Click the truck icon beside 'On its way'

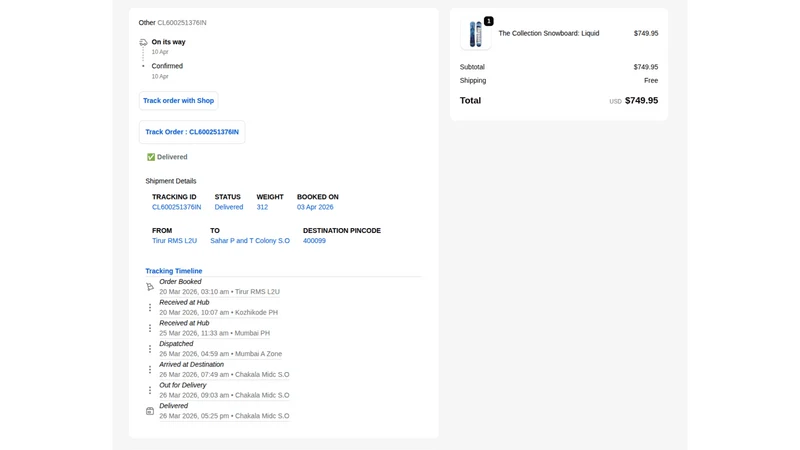(x=143, y=42)
